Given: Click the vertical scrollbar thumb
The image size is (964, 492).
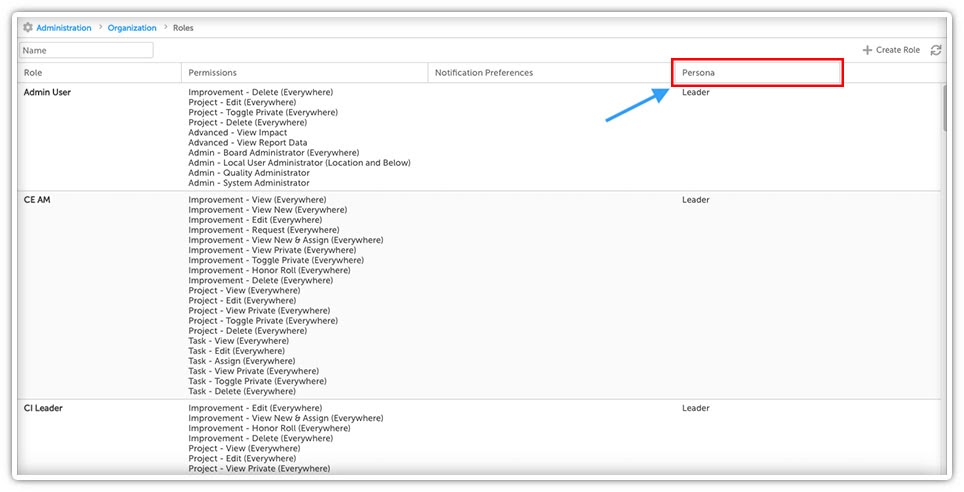Looking at the screenshot, I should (x=944, y=108).
